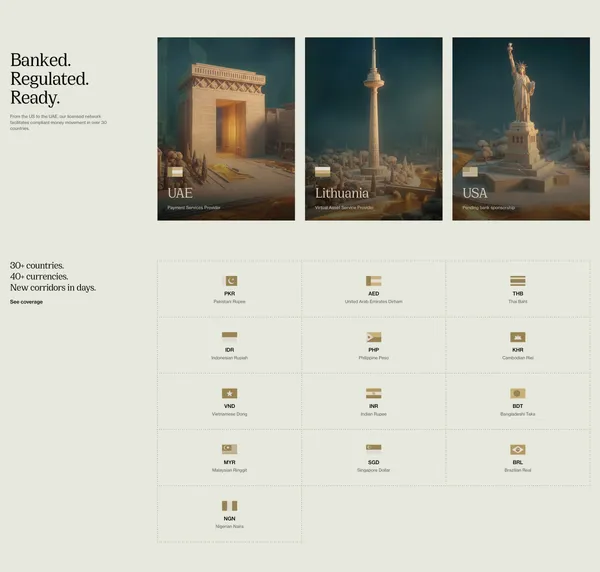
Task: Click the Pending bank sponsorship caption
Action: pos(489,208)
